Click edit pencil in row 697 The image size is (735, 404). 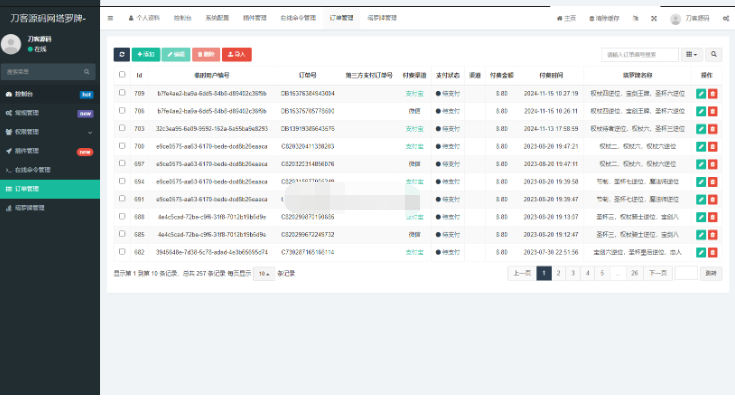[701, 164]
